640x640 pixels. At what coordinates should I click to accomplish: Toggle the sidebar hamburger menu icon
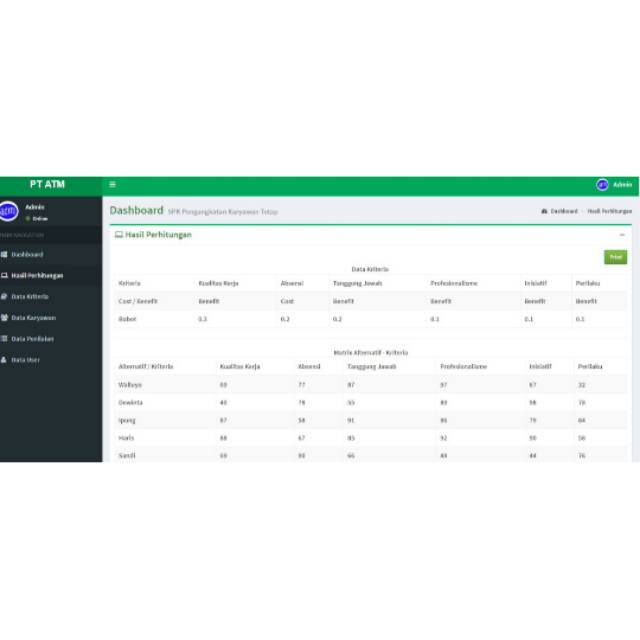pos(112,184)
